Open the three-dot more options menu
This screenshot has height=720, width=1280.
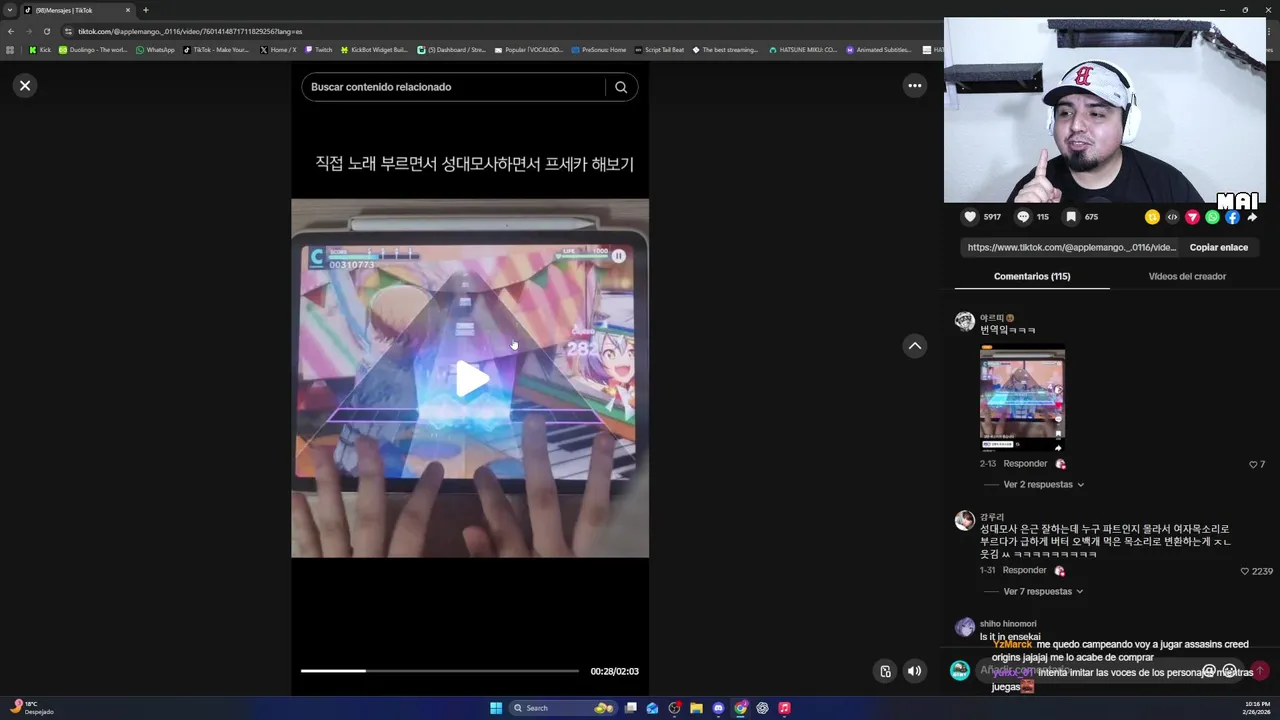pos(914,86)
